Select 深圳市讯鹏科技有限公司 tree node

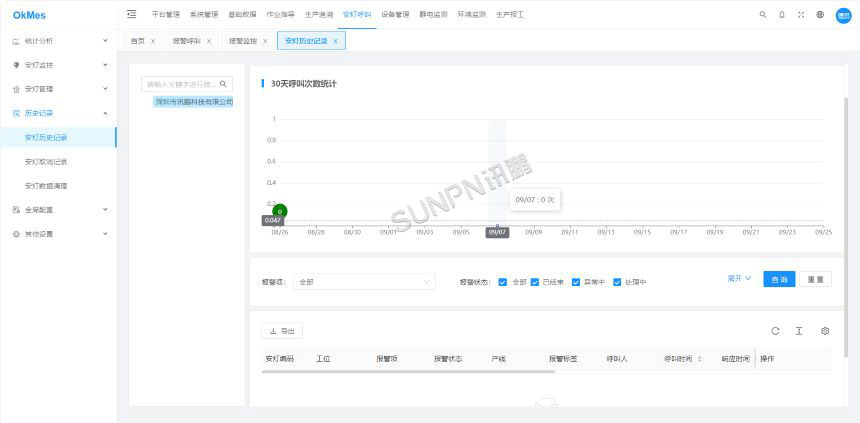[194, 101]
